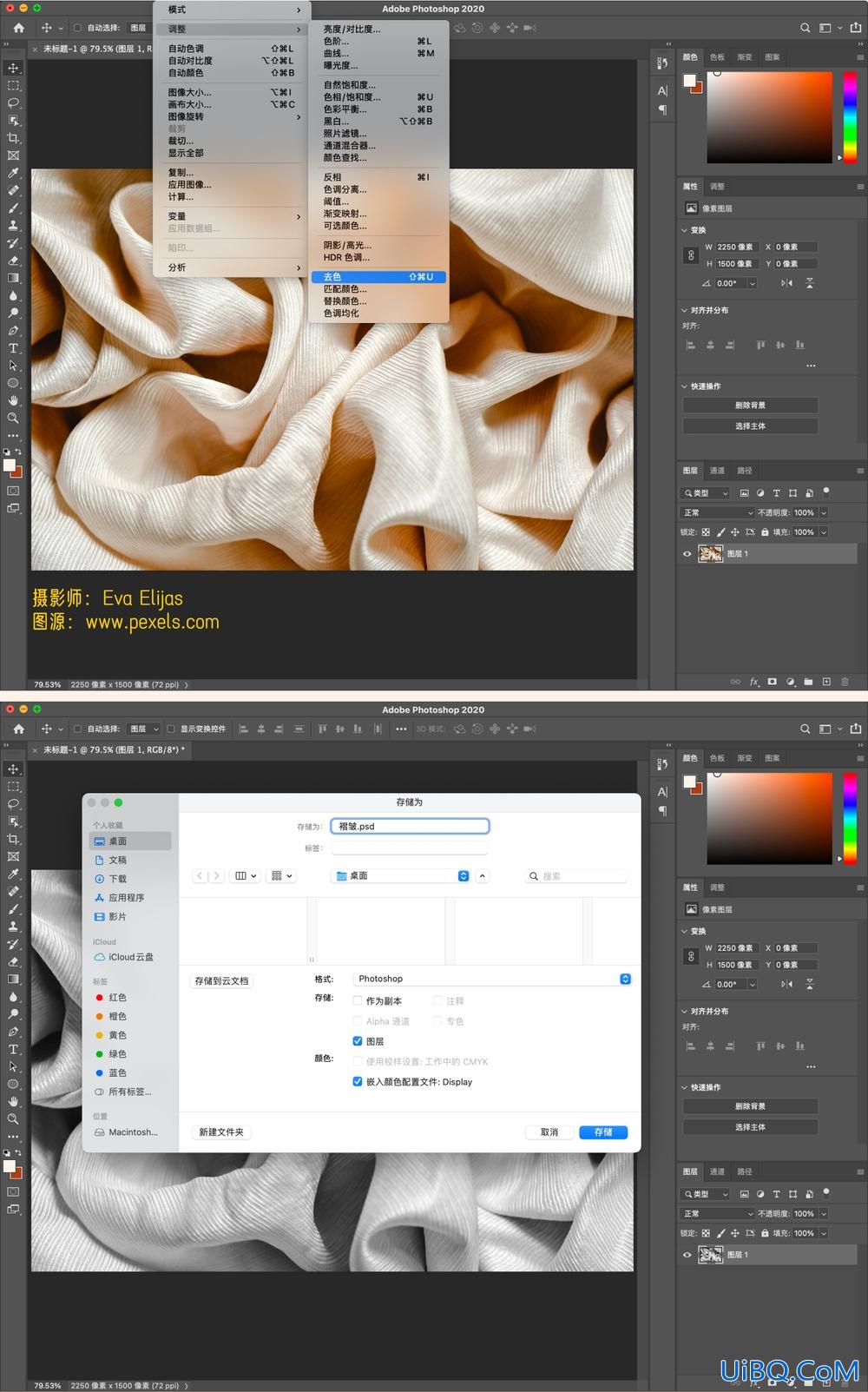
Task: Choose the Eraser tool in the upper window
Action: click(x=13, y=261)
